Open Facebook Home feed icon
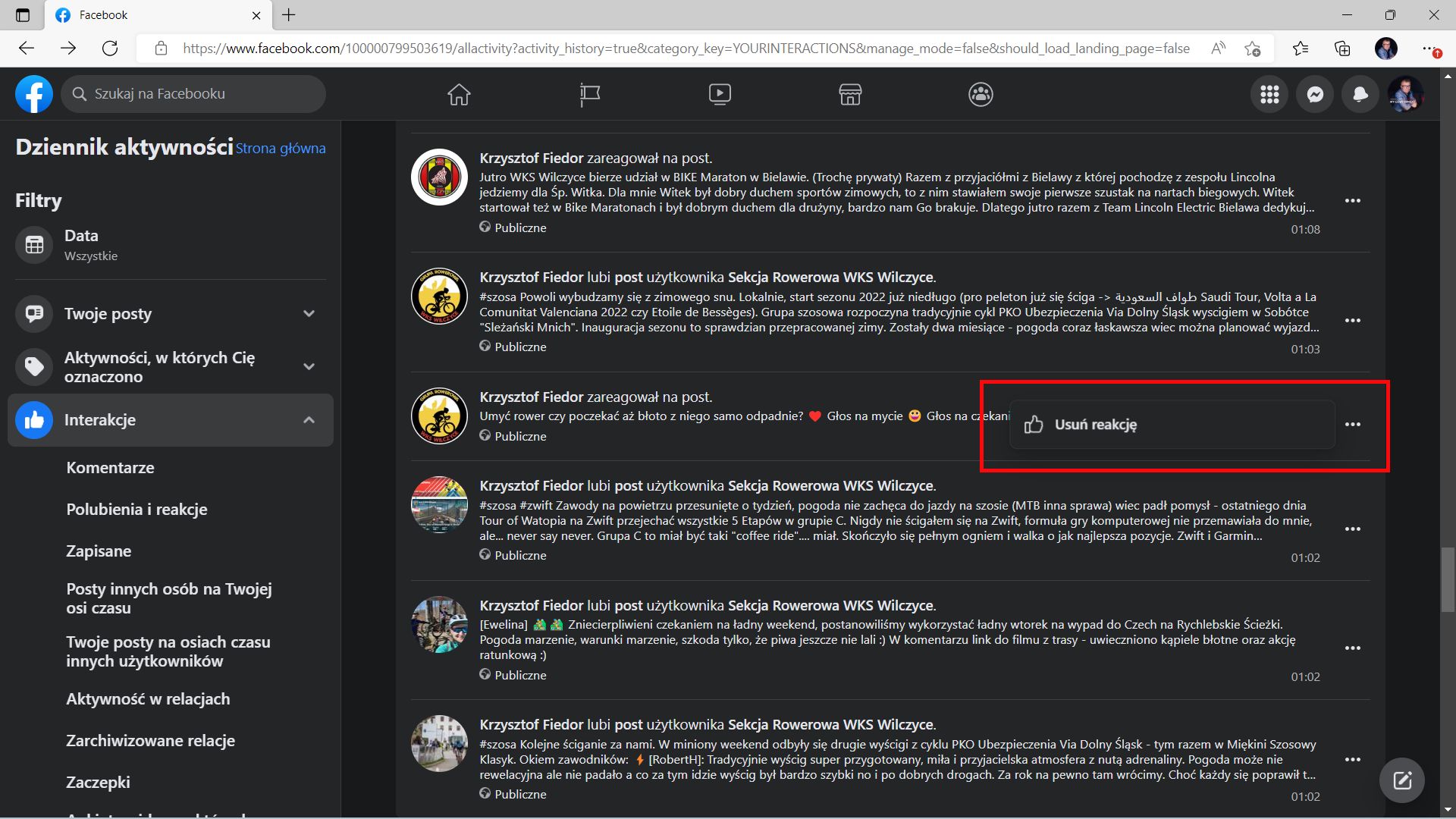1456x819 pixels. point(459,94)
